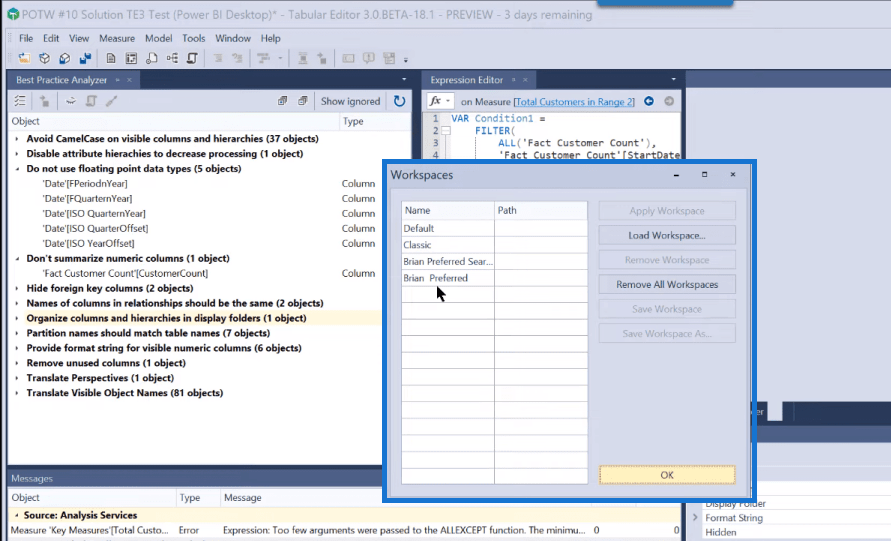Click the forward arrow in the Expression Editor

coord(669,101)
